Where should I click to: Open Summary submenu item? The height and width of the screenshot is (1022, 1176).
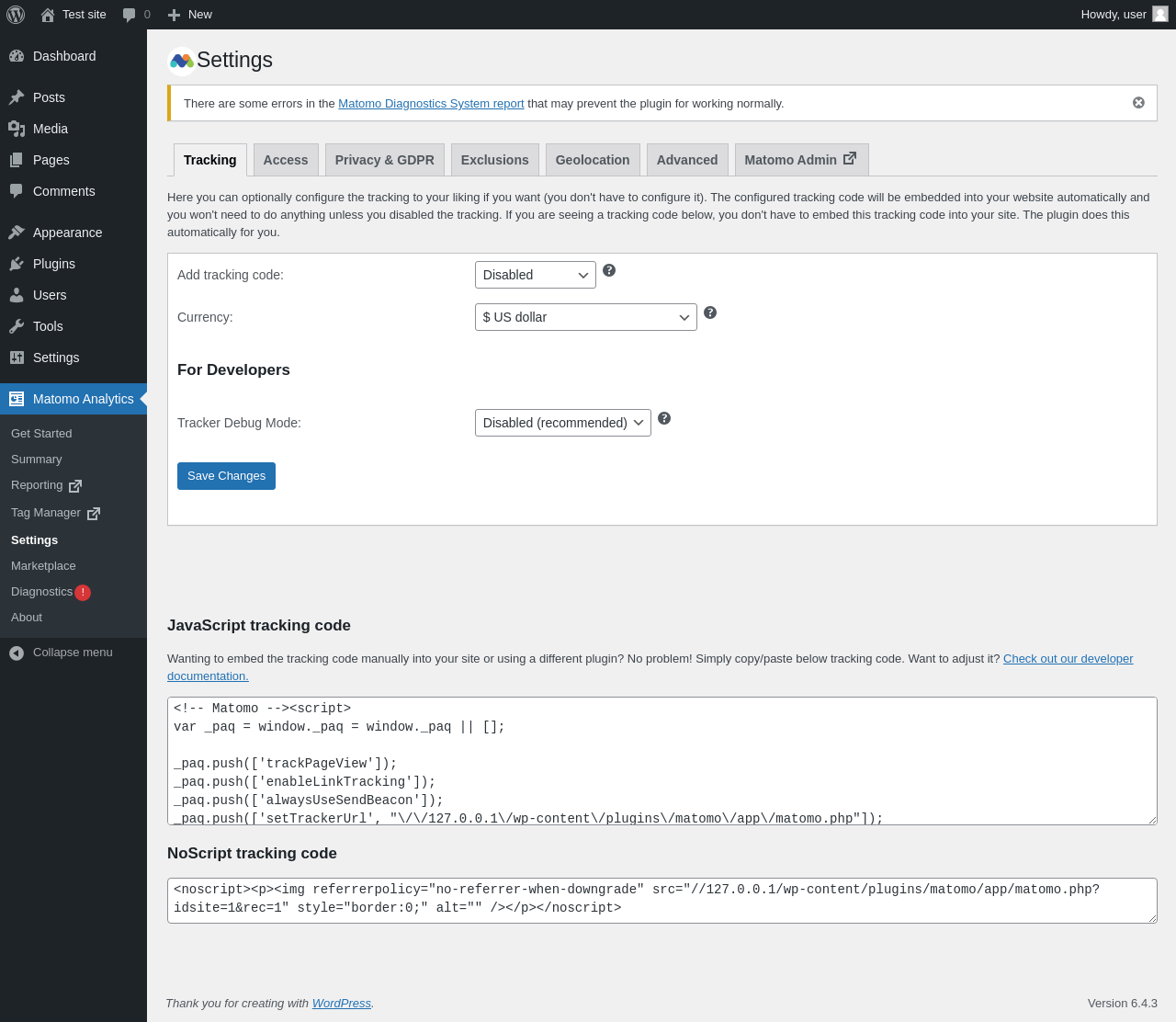[73, 460]
